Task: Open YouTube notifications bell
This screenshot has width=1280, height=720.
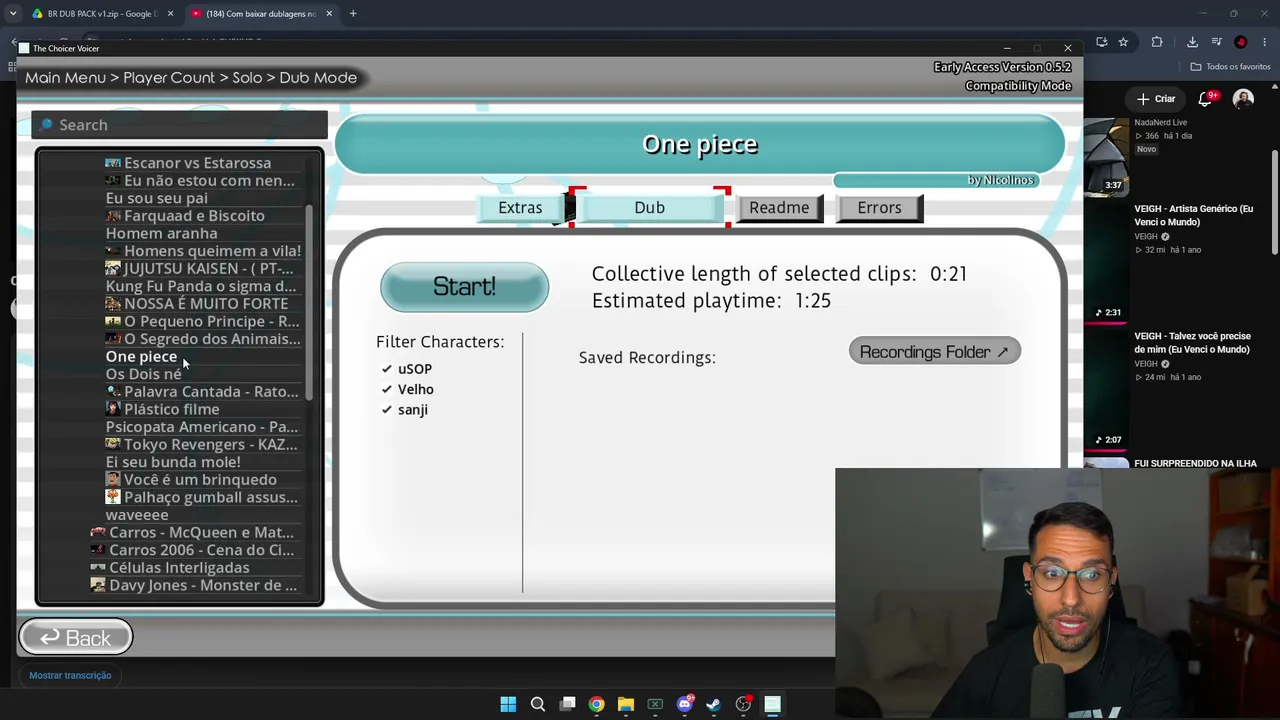Action: [x=1205, y=99]
